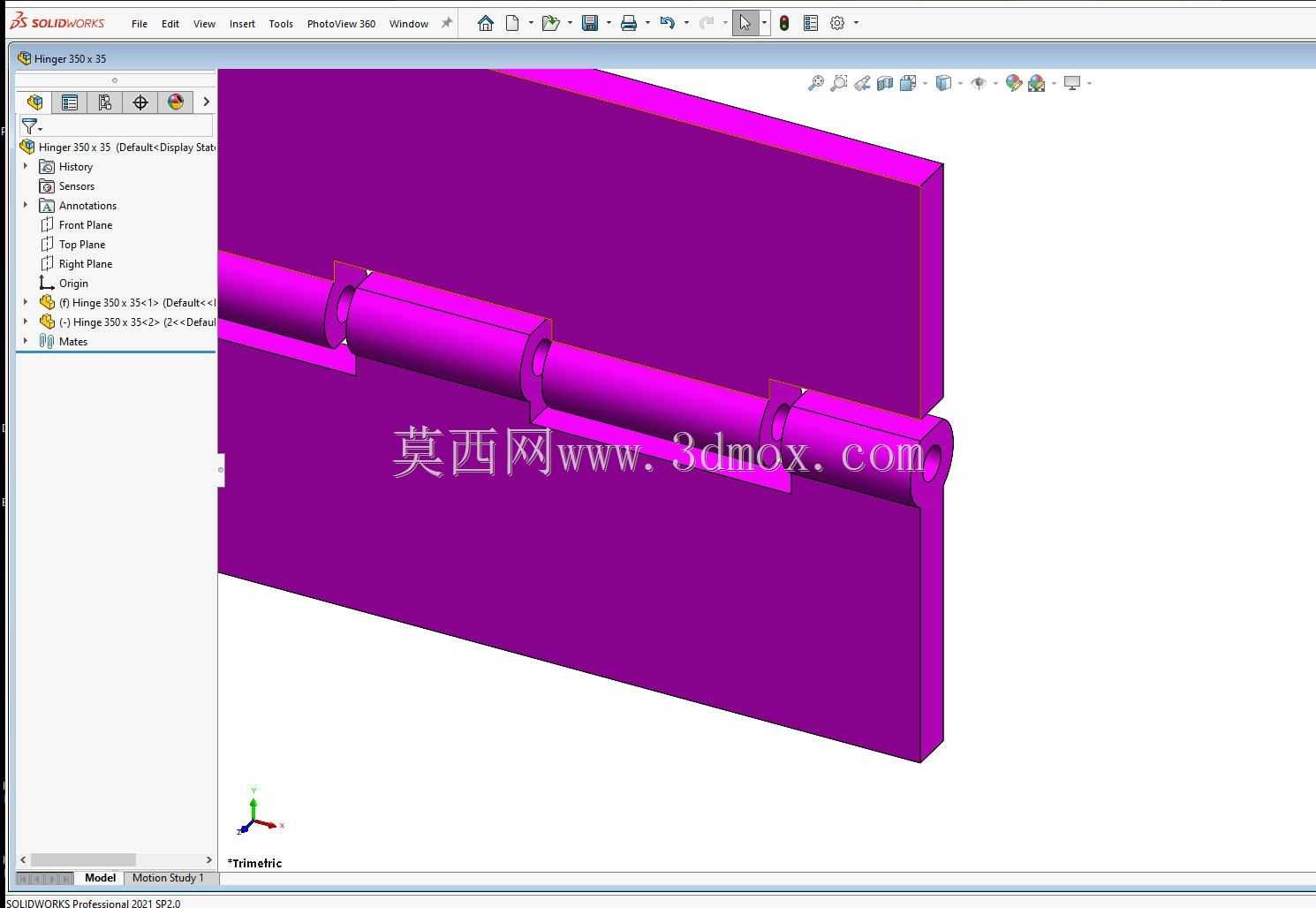The width and height of the screenshot is (1316, 908).
Task: Click the Previous View icon
Action: tap(862, 83)
